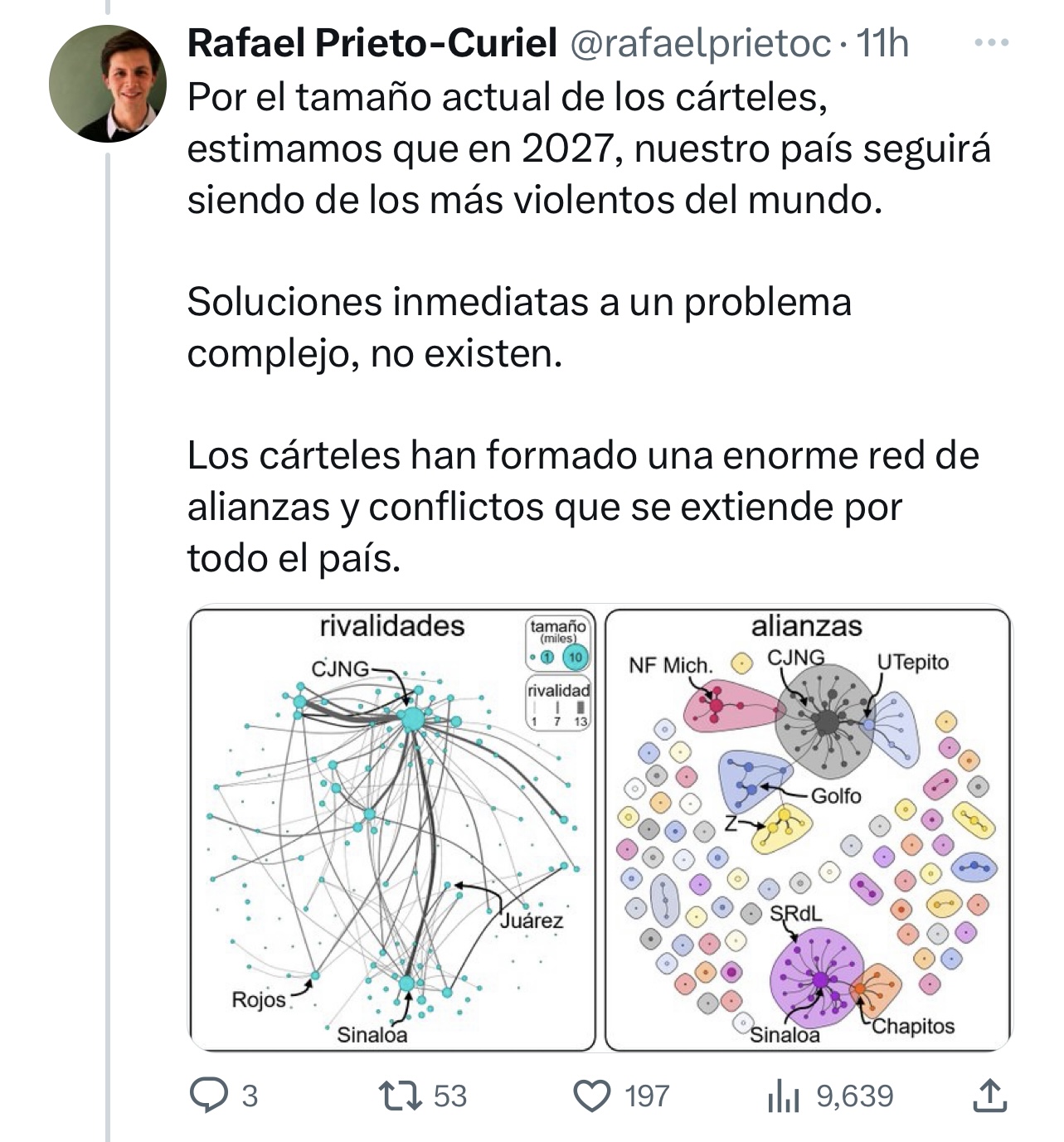
Task: Click the 11h timestamp
Action: [882, 43]
